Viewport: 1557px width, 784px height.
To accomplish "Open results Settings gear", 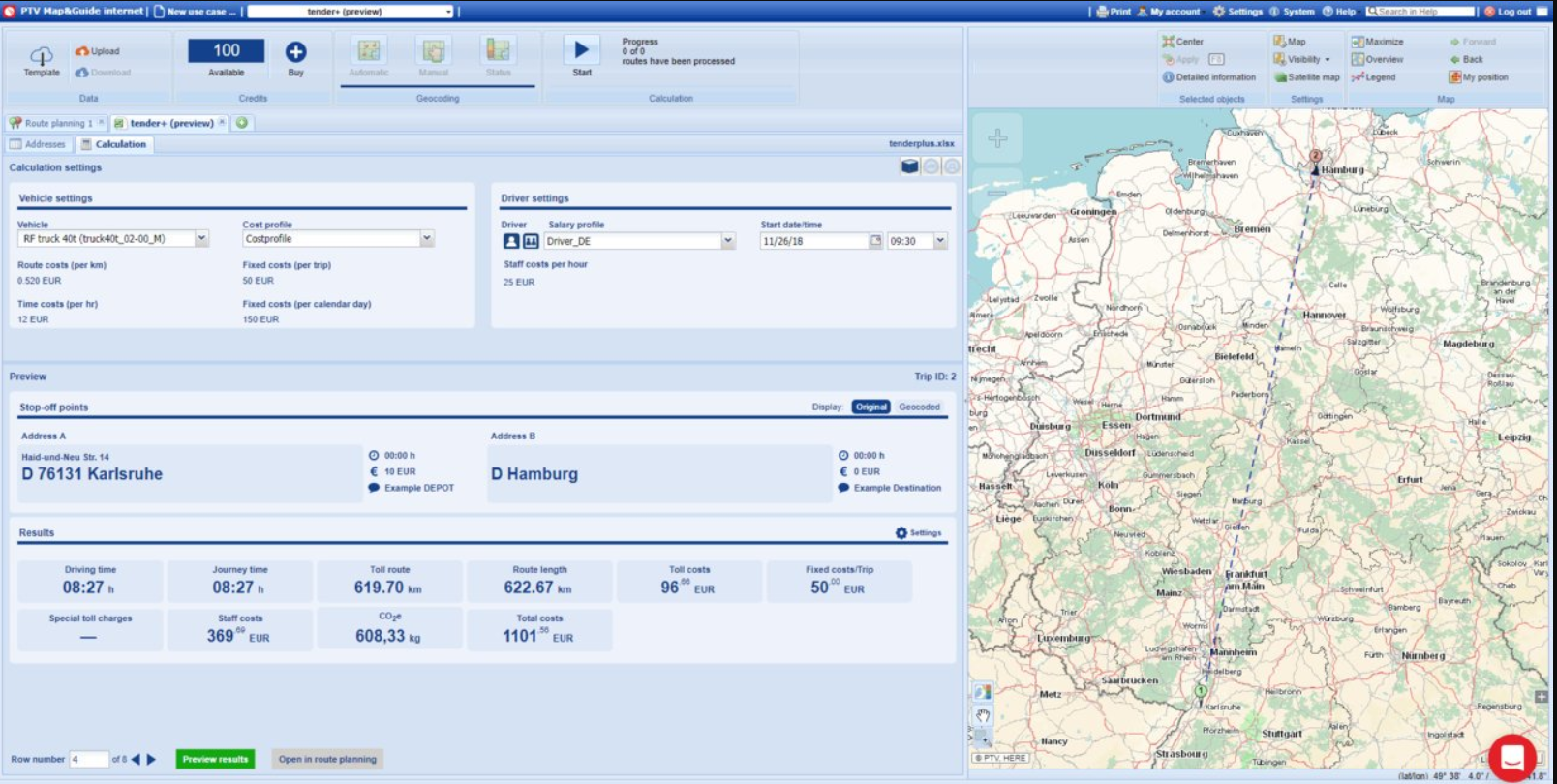I will [x=918, y=533].
